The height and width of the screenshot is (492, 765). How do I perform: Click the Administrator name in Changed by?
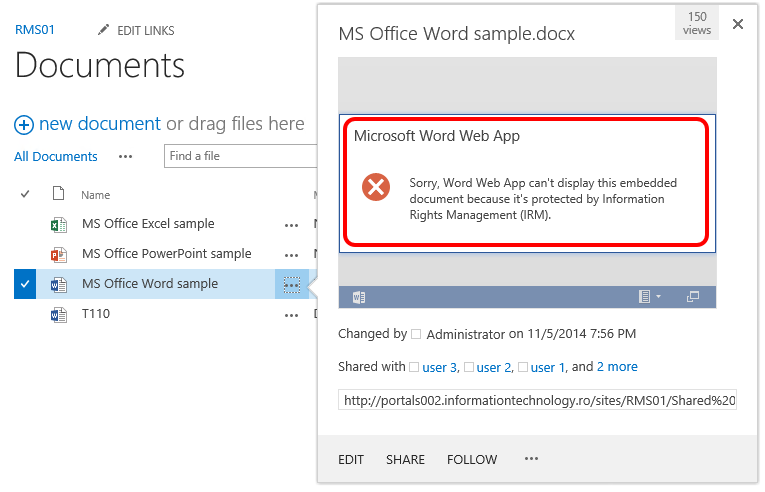click(x=465, y=334)
